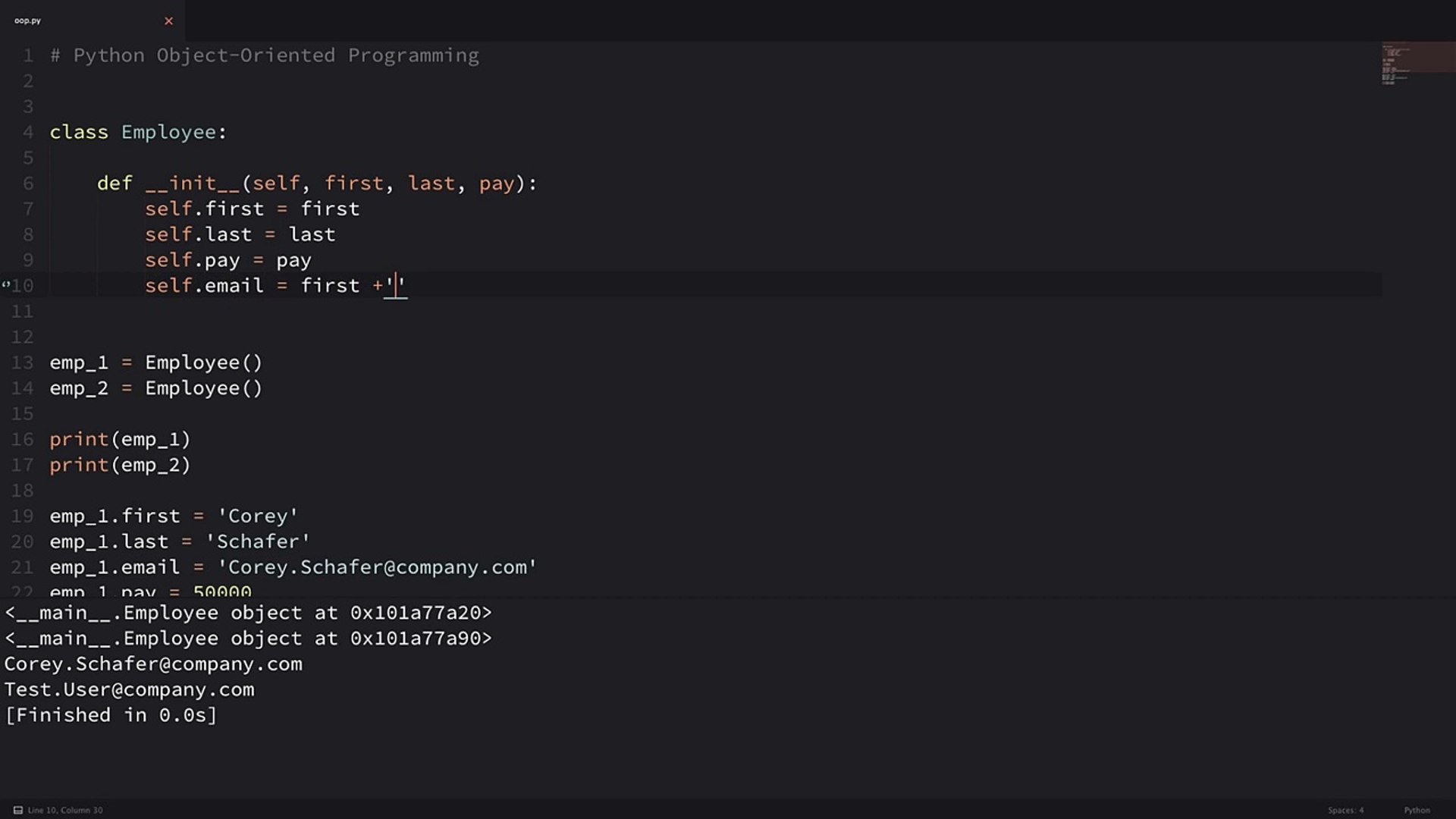Place cursor at end of self.pay = pay
The width and height of the screenshot is (1456, 819).
point(312,260)
